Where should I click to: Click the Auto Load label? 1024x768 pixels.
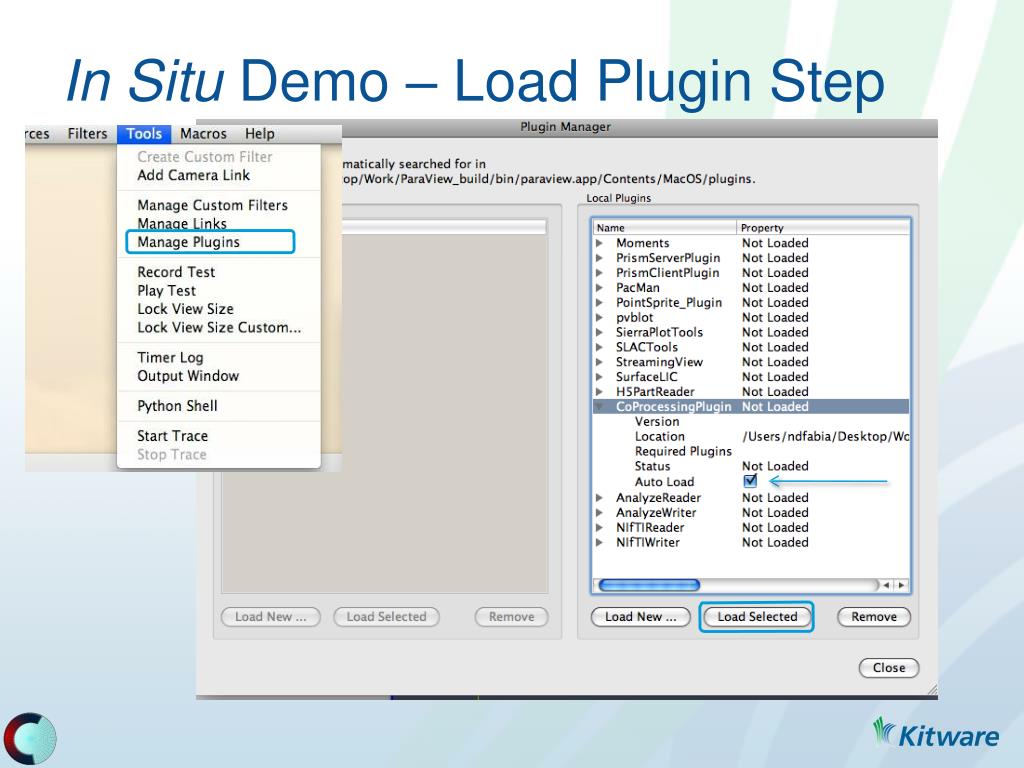(664, 482)
